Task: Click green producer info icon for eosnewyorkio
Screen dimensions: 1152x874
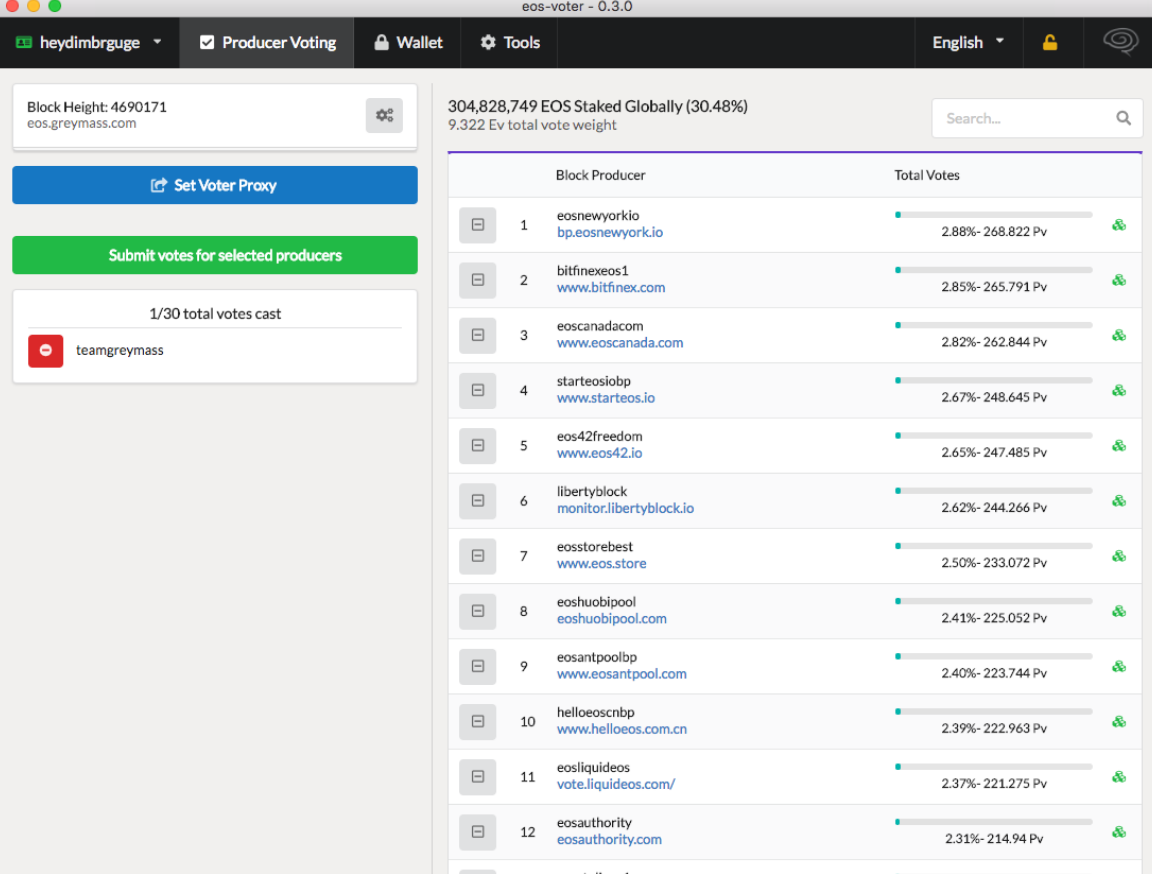Action: coord(1119,225)
